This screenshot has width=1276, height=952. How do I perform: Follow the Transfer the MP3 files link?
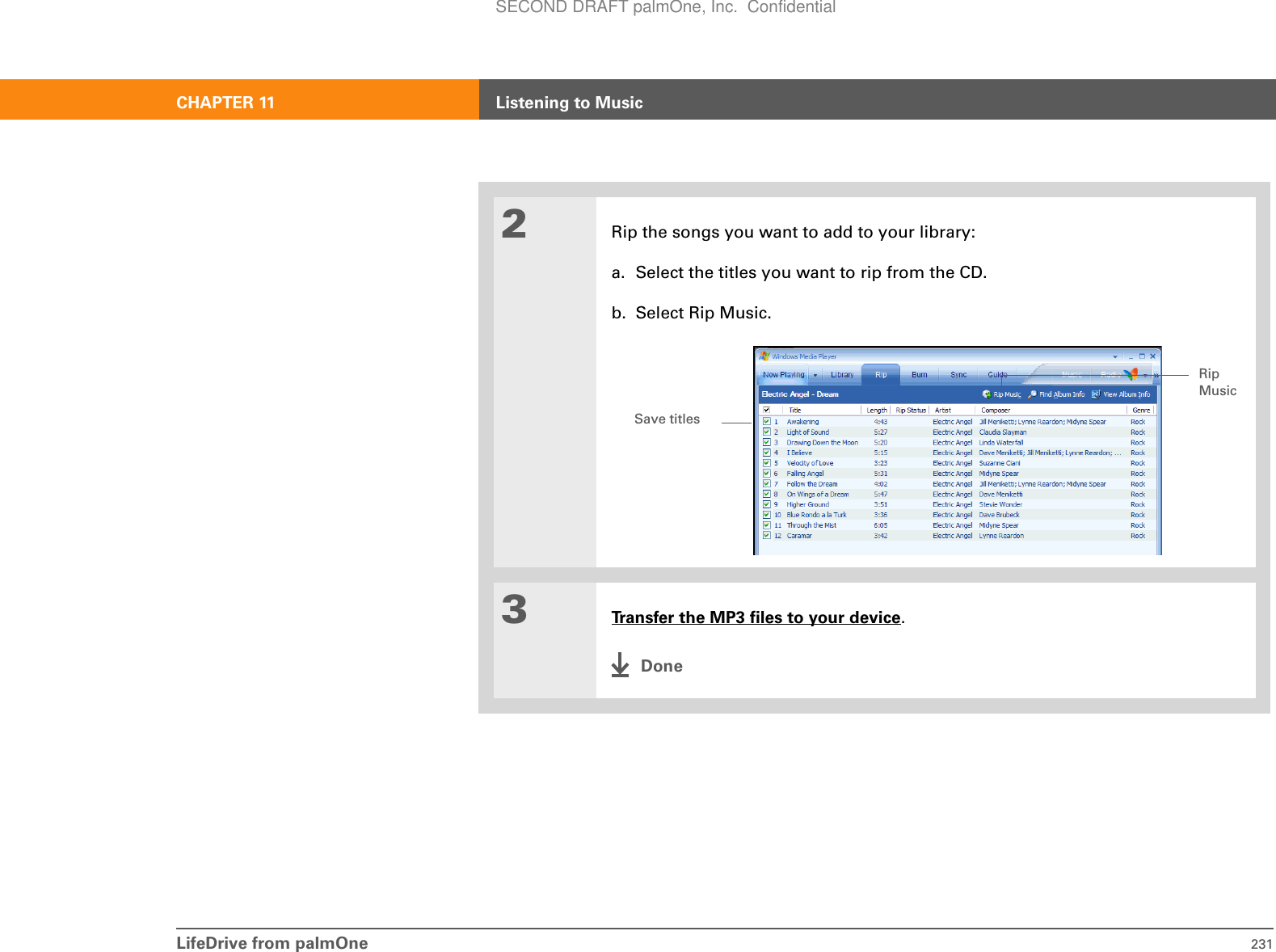click(756, 617)
